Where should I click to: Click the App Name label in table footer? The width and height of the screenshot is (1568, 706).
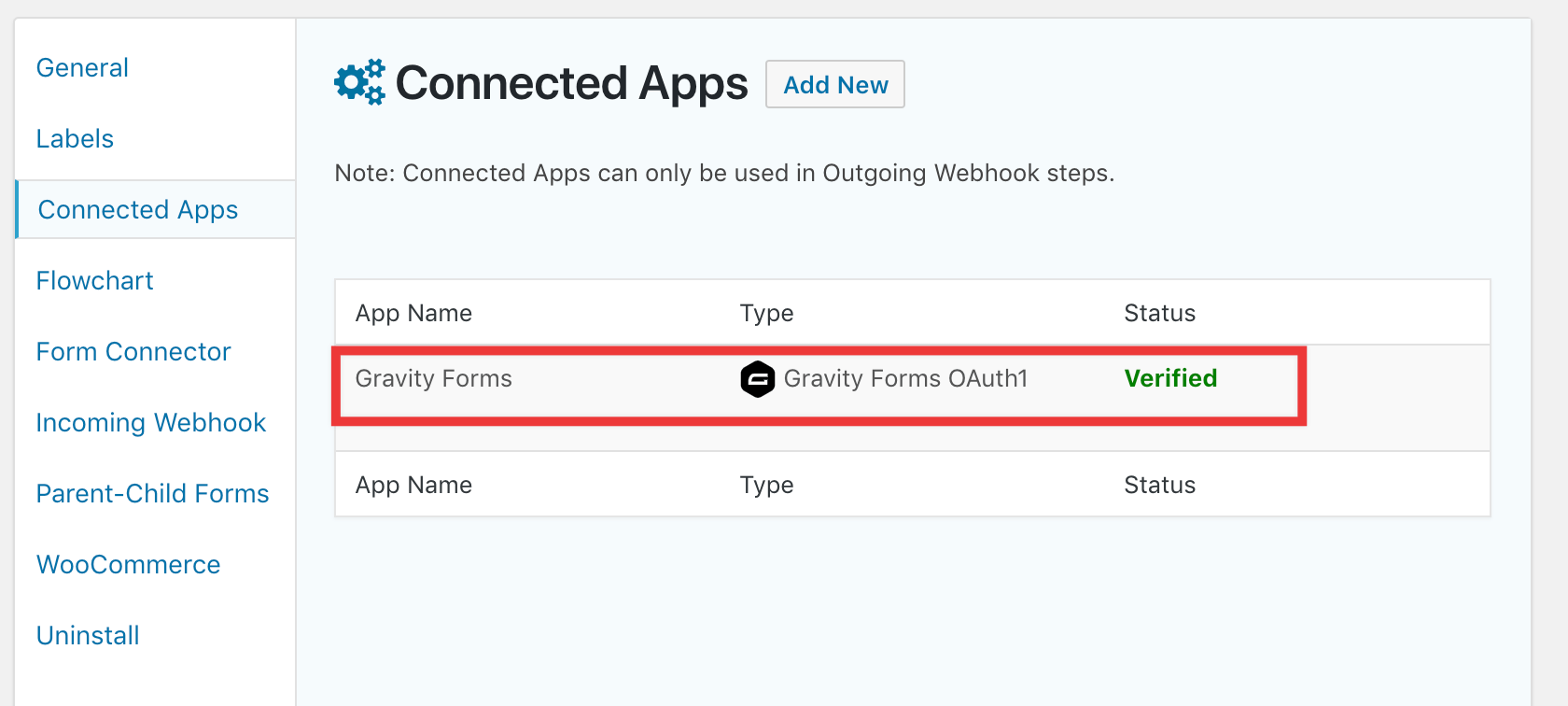coord(413,485)
